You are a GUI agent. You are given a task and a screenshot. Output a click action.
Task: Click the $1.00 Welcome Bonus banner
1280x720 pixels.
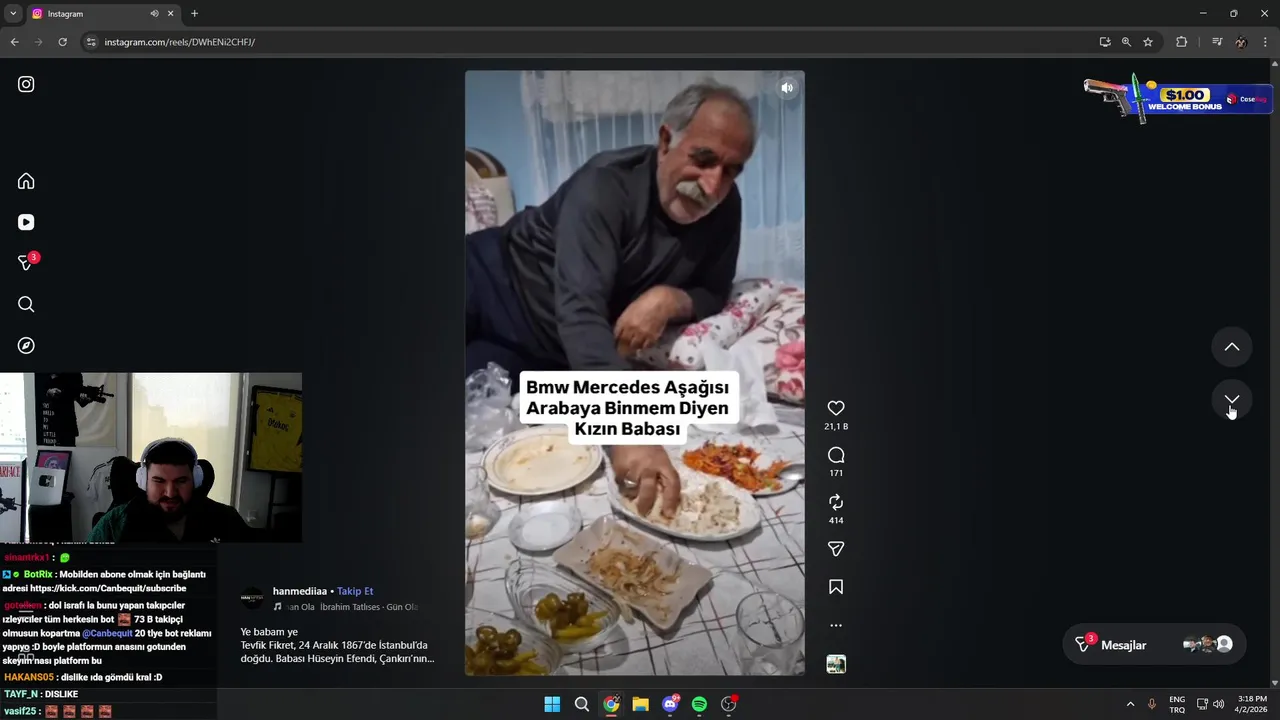(1177, 98)
